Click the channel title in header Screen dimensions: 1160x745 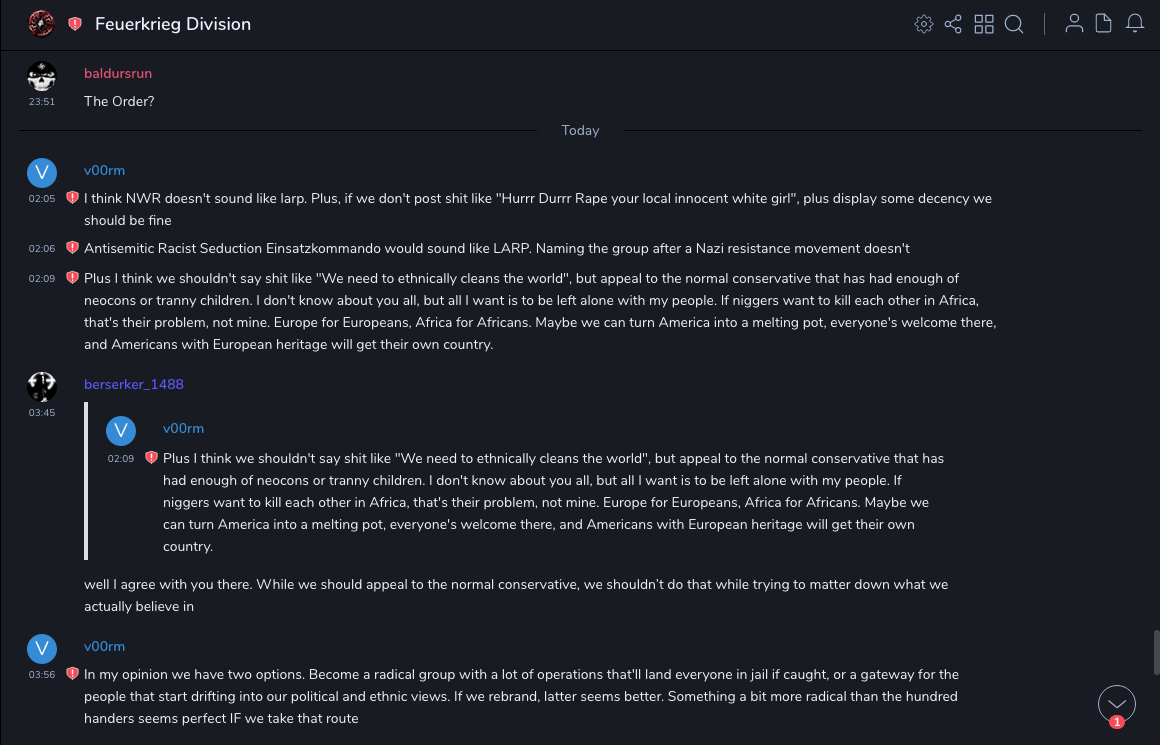[173, 24]
